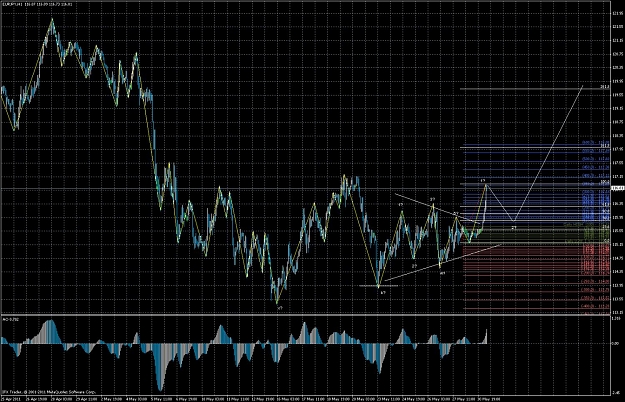Viewport: 625px width, 402px height.
Task: Click the 5 May 11:00 time label
Action: click(x=162, y=398)
